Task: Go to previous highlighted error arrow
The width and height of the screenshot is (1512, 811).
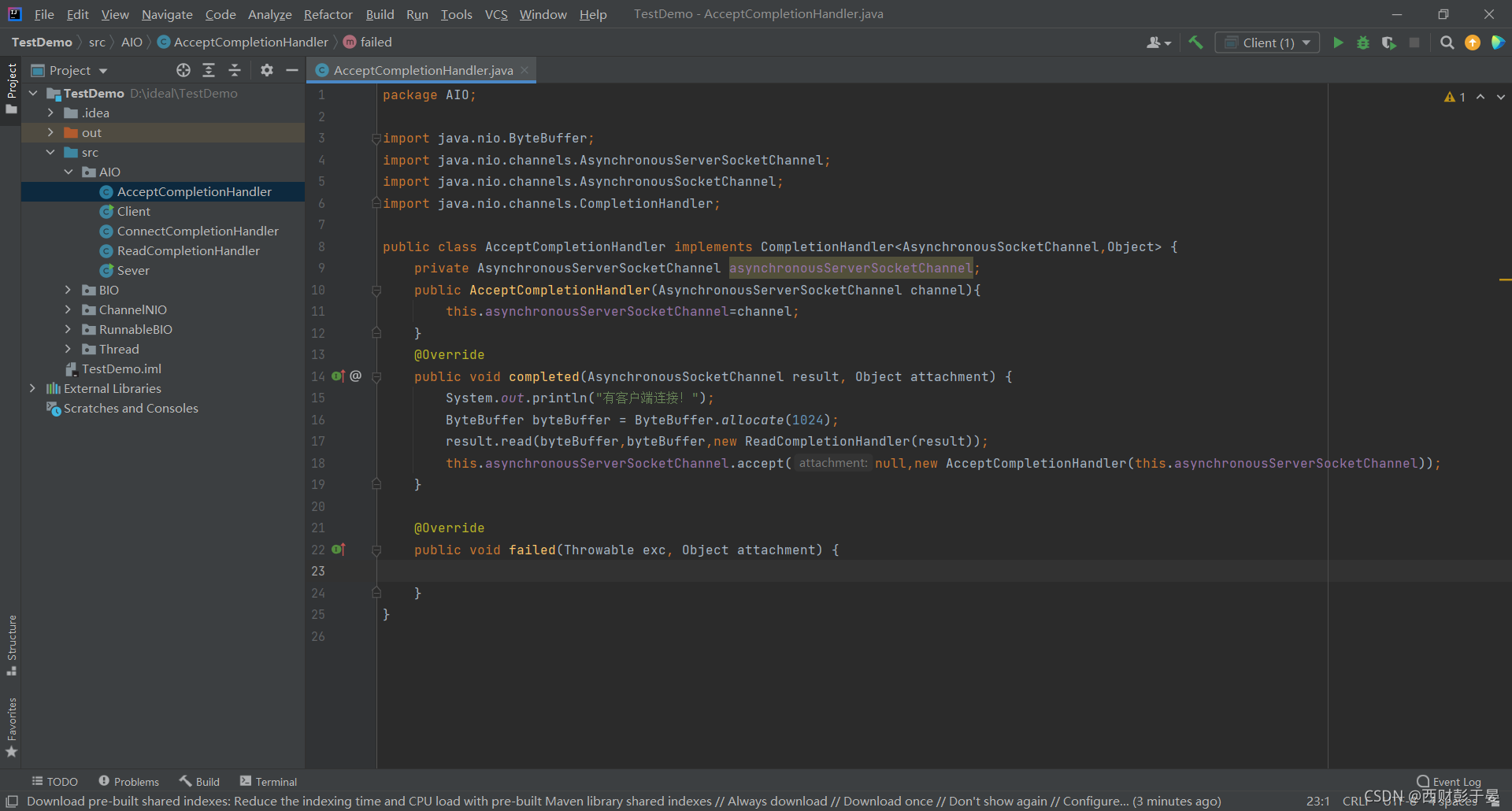Action: coord(1480,97)
